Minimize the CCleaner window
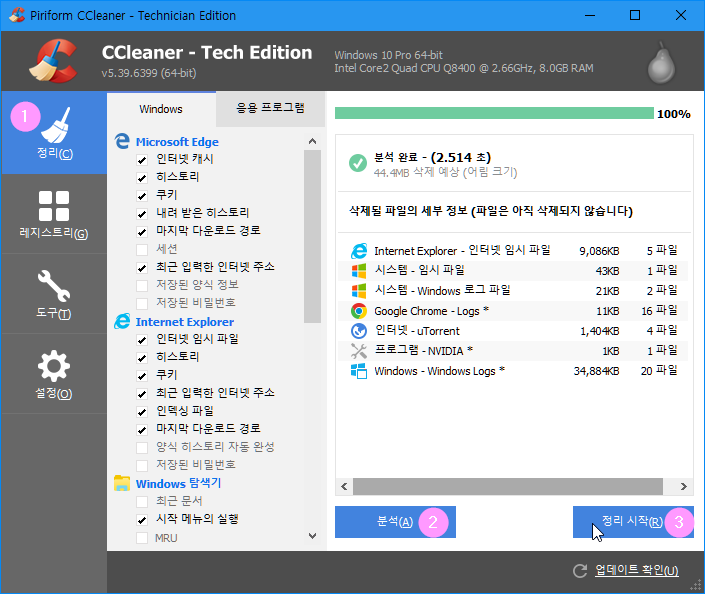The height and width of the screenshot is (594, 705). tap(590, 15)
